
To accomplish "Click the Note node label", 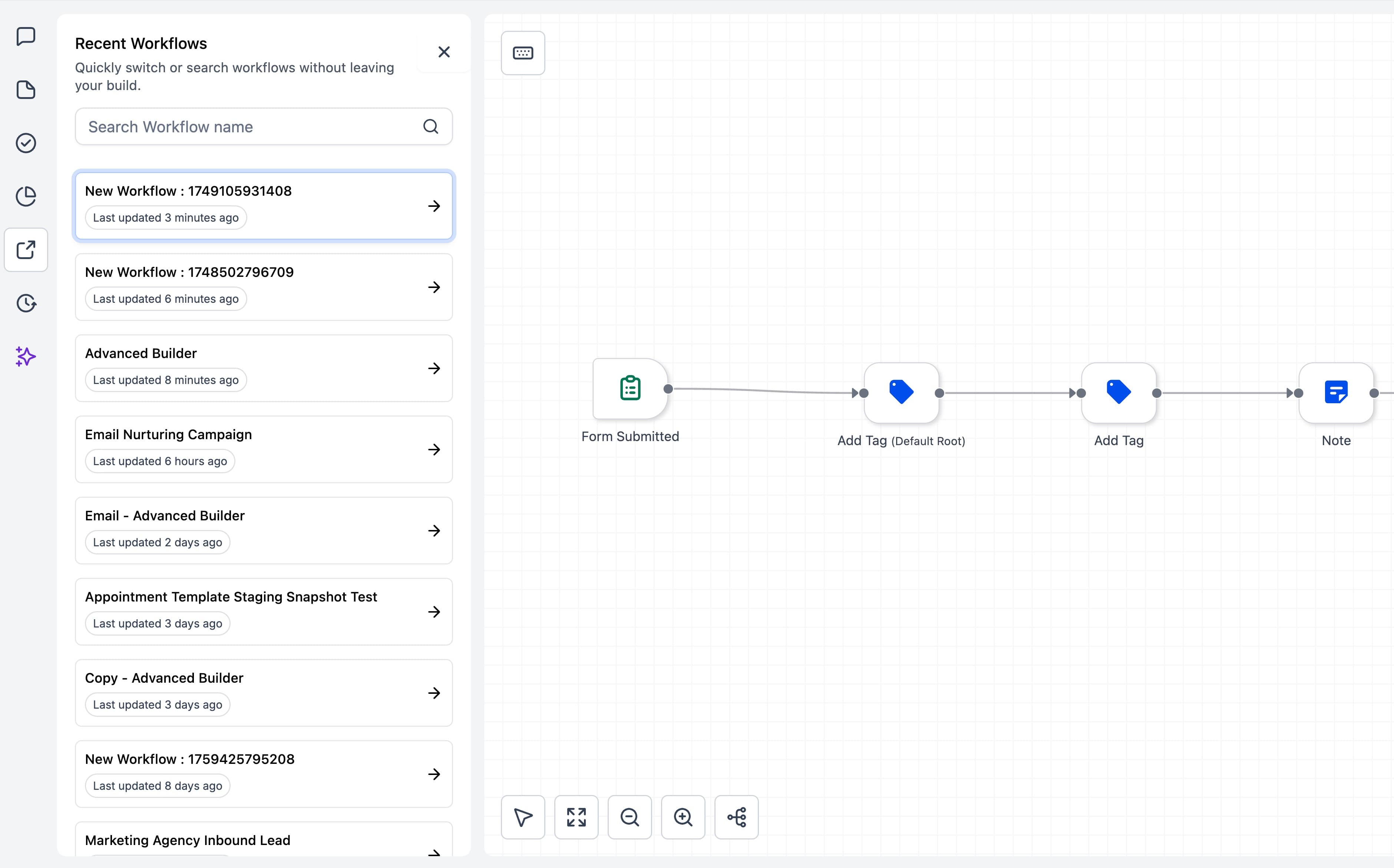I will 1336,440.
